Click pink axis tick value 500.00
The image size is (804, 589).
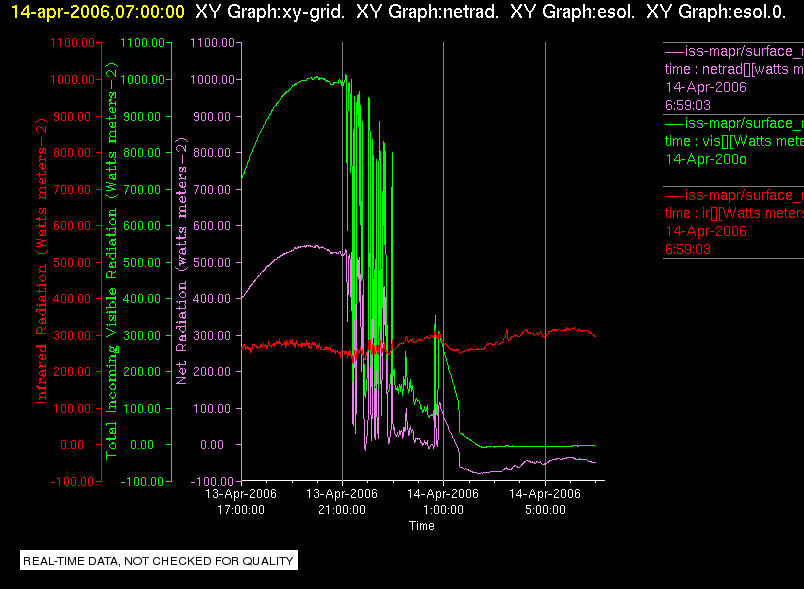pos(212,262)
